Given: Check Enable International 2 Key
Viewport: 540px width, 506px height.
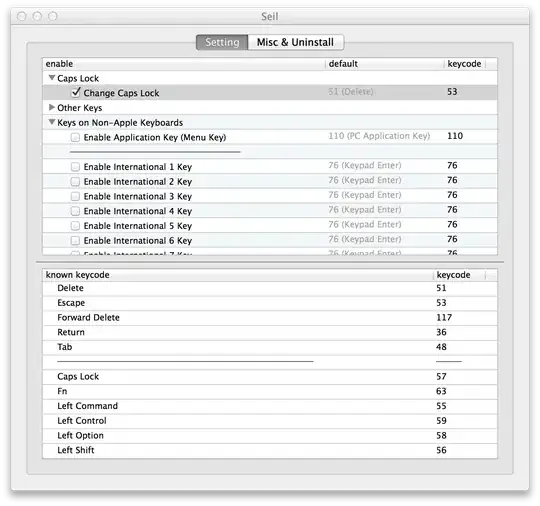Looking at the screenshot, I should coord(75,182).
